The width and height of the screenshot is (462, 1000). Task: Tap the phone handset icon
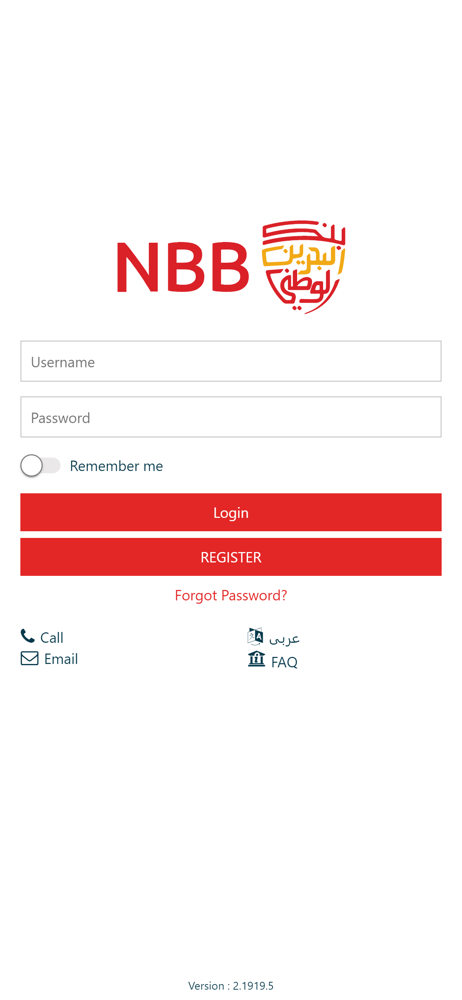27,636
